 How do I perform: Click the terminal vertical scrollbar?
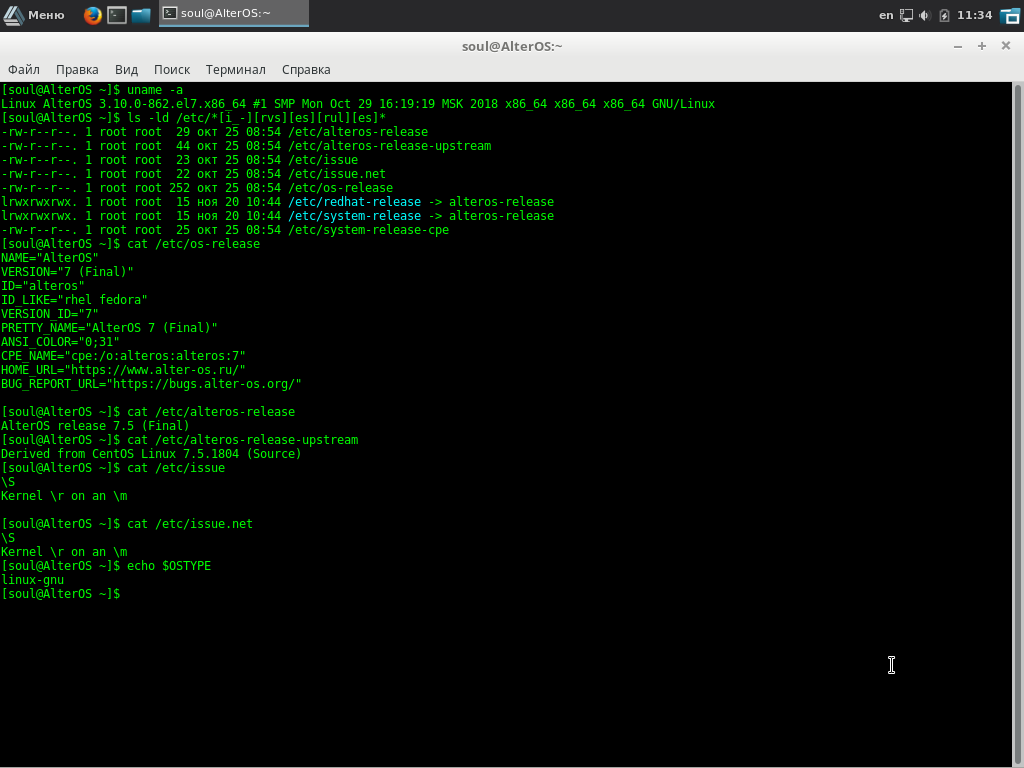1017,424
